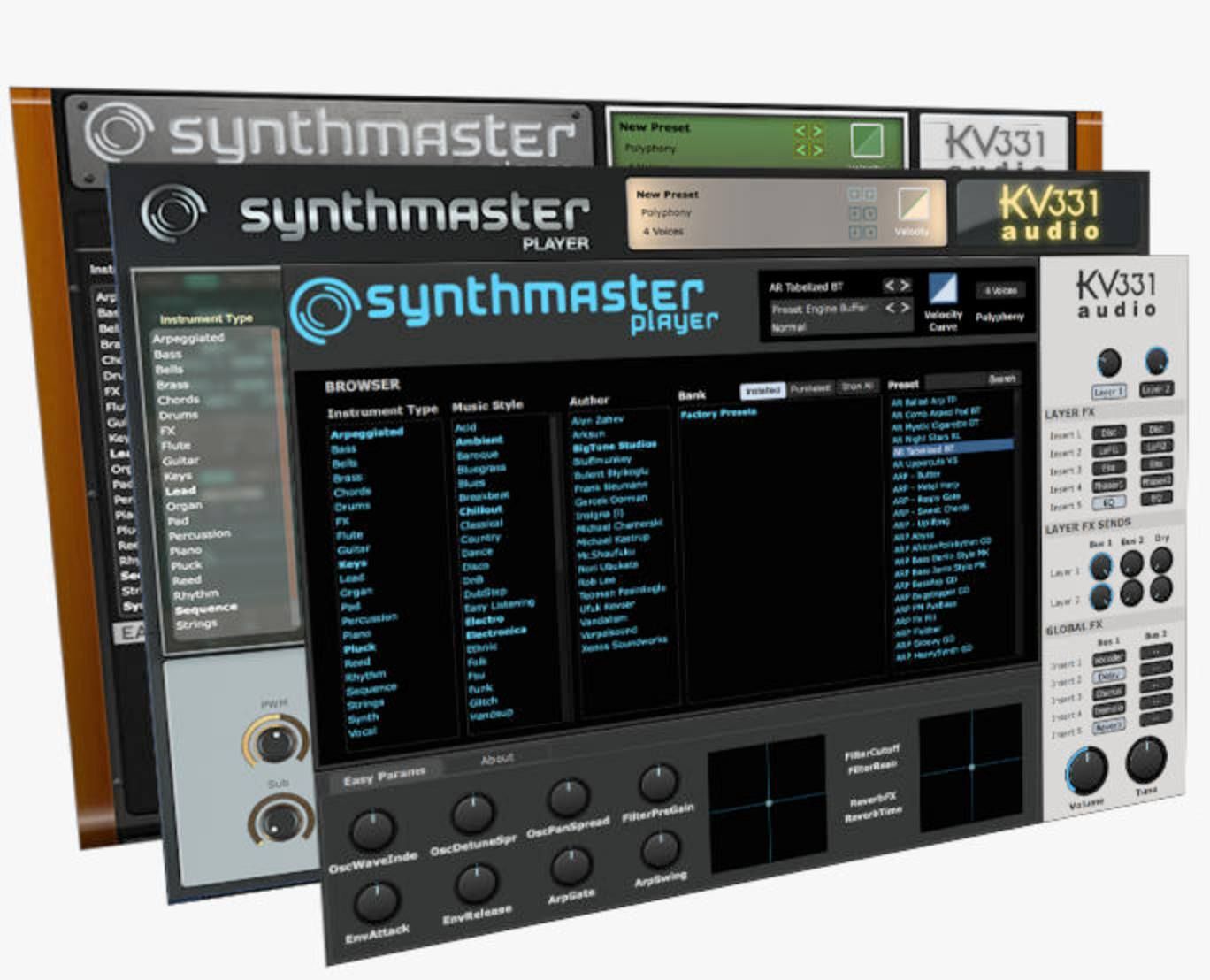Screen dimensions: 1210x980
Task: Adjust the Volume knob
Action: pos(1086,769)
